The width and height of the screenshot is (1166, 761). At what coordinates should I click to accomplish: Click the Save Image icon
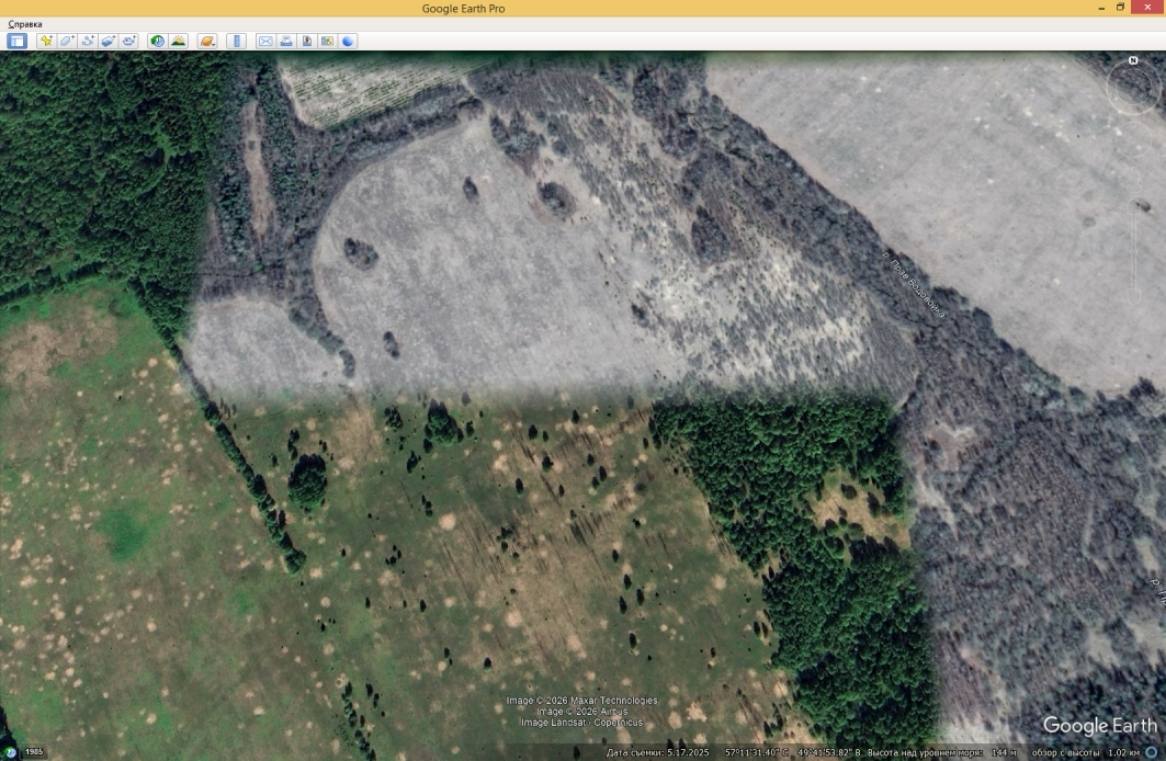(x=306, y=41)
